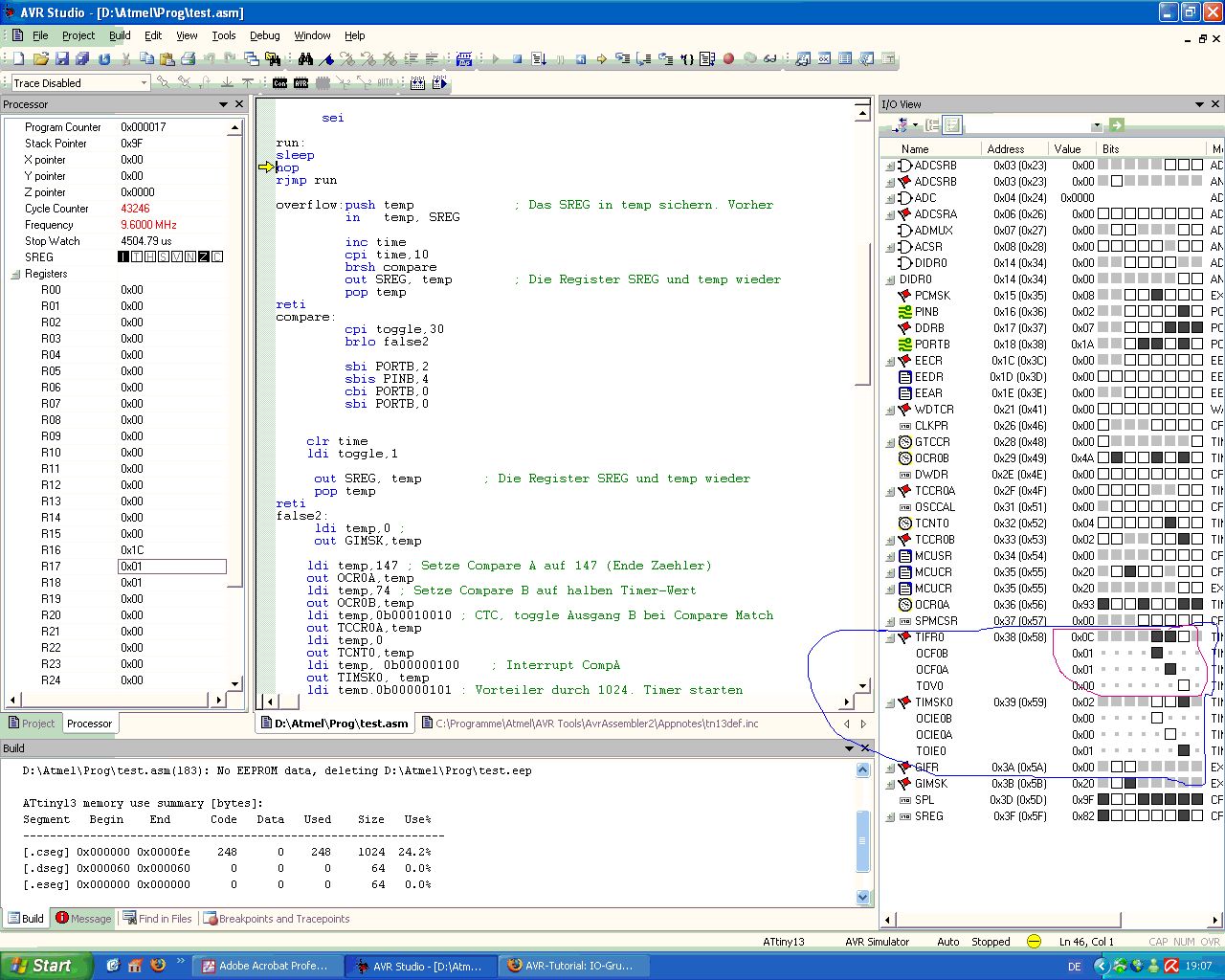Click the Paste clipboard toolbar icon
The image size is (1225, 980).
point(167,59)
